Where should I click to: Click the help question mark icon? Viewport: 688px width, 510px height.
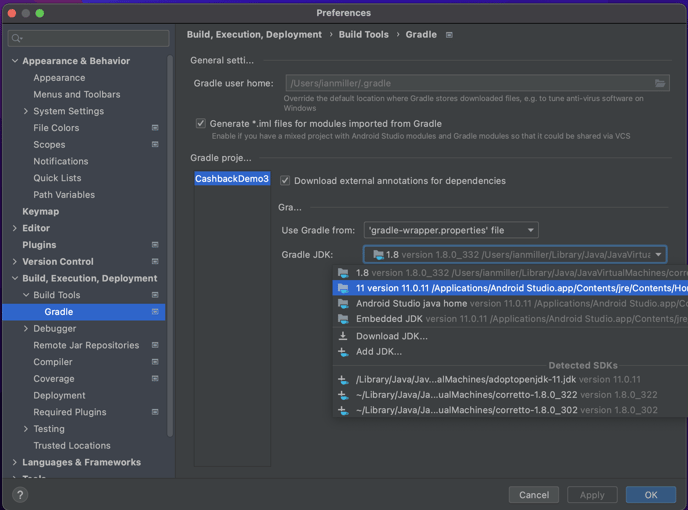click(20, 495)
